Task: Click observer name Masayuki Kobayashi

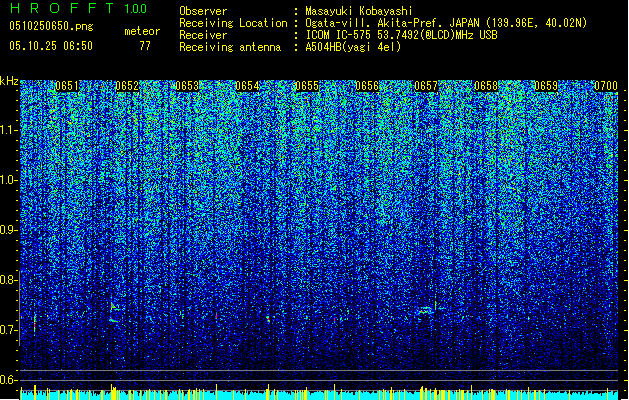Action: point(359,11)
